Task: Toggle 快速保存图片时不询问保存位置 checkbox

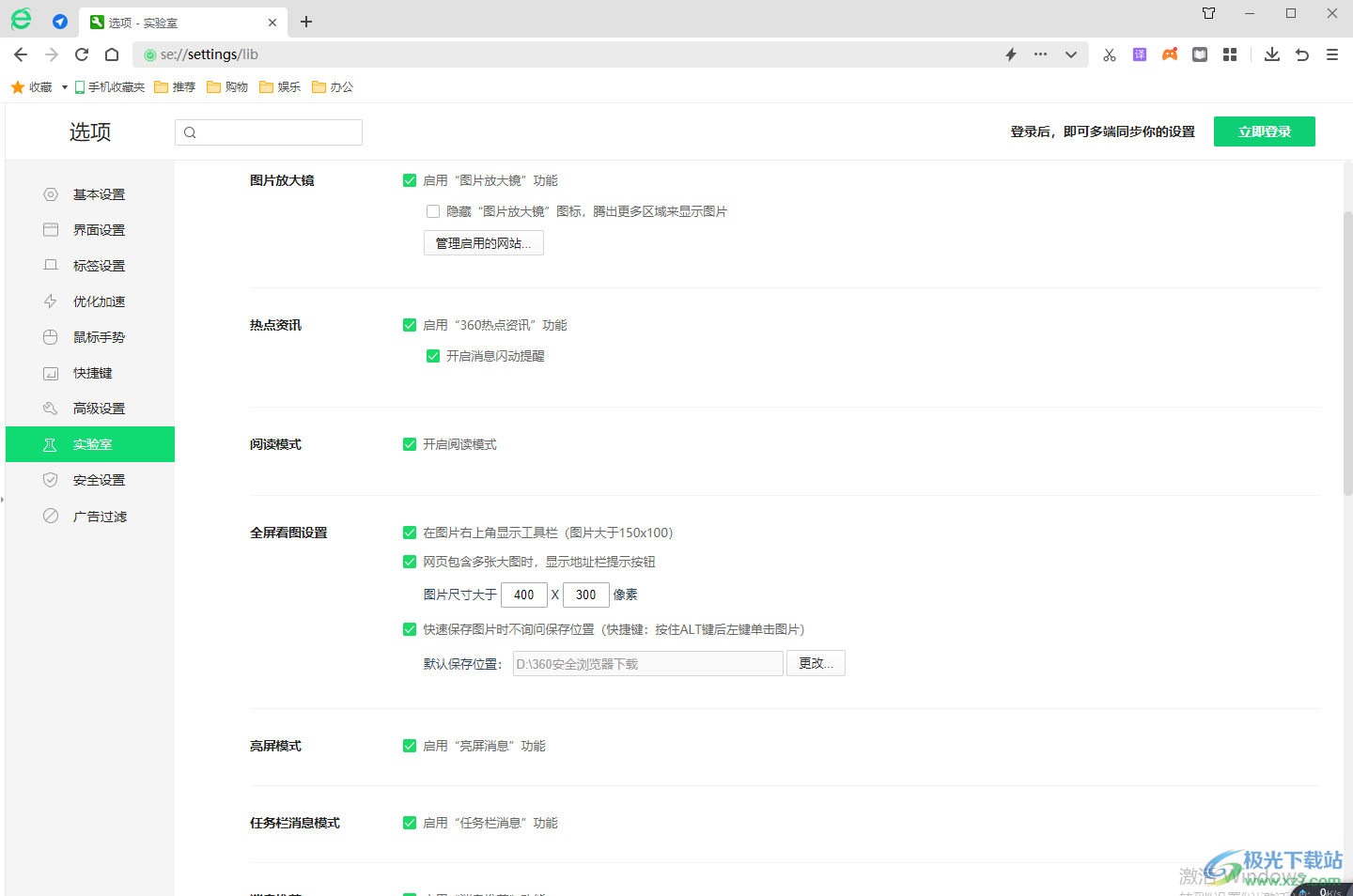Action: click(410, 629)
